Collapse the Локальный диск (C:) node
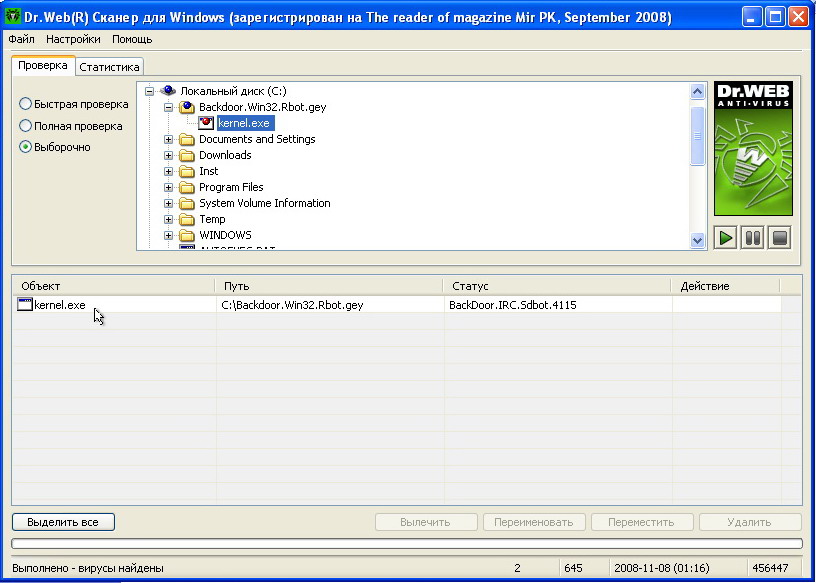816x583 pixels. pyautogui.click(x=149, y=91)
